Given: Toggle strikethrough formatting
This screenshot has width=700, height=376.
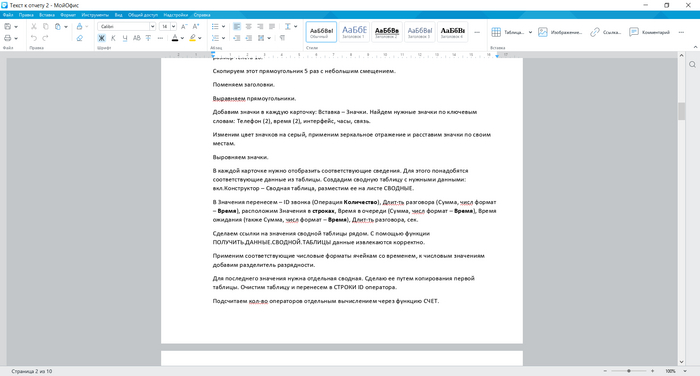Looking at the screenshot, I should (x=148, y=38).
